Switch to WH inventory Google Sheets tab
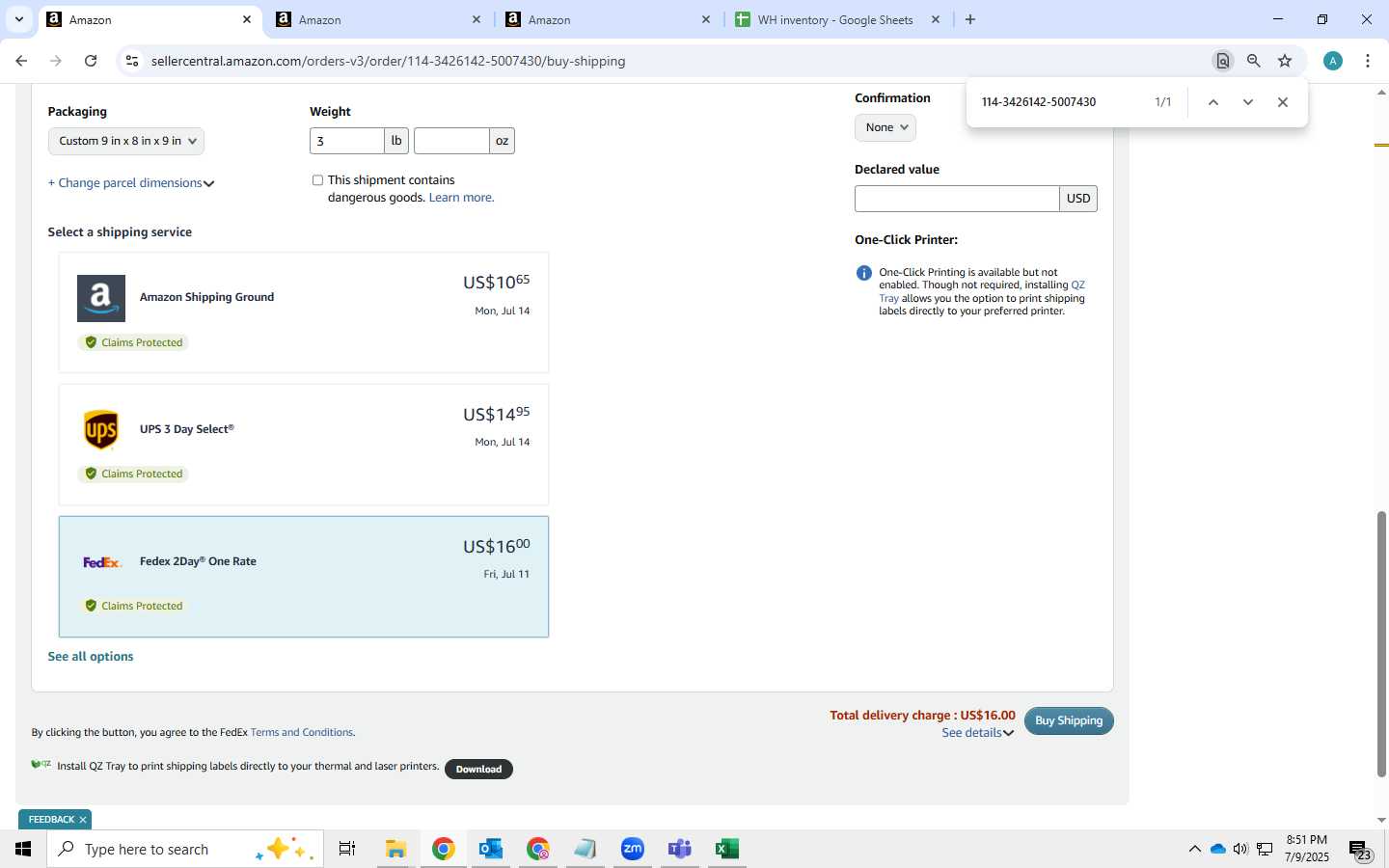 pos(838,19)
